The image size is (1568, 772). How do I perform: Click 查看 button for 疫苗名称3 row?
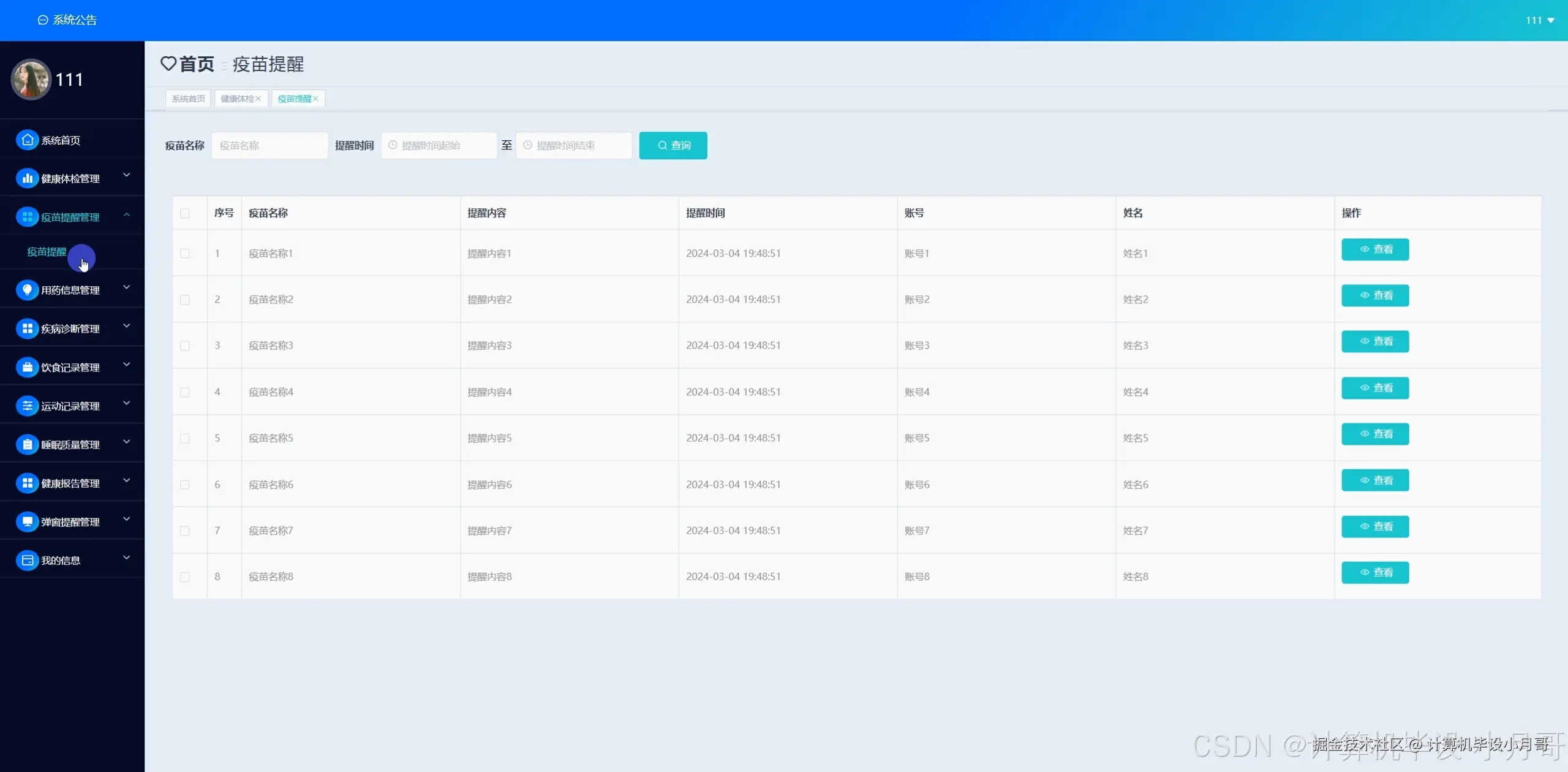point(1374,342)
